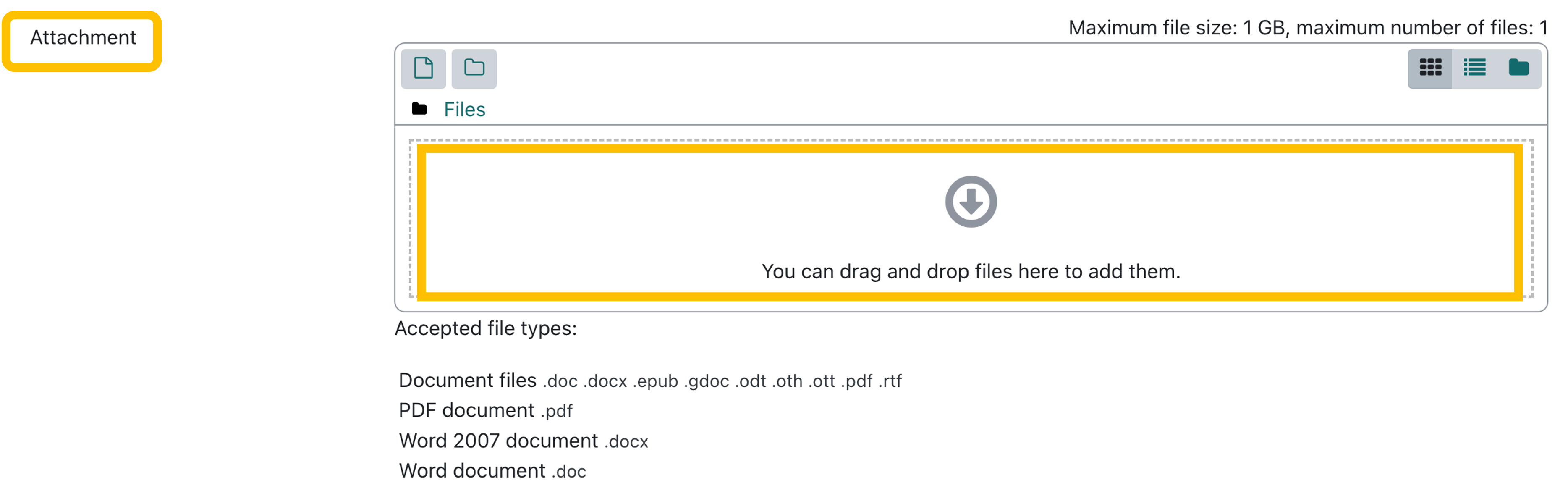The image size is (1568, 504).
Task: Select the Attachment field label
Action: [84, 38]
